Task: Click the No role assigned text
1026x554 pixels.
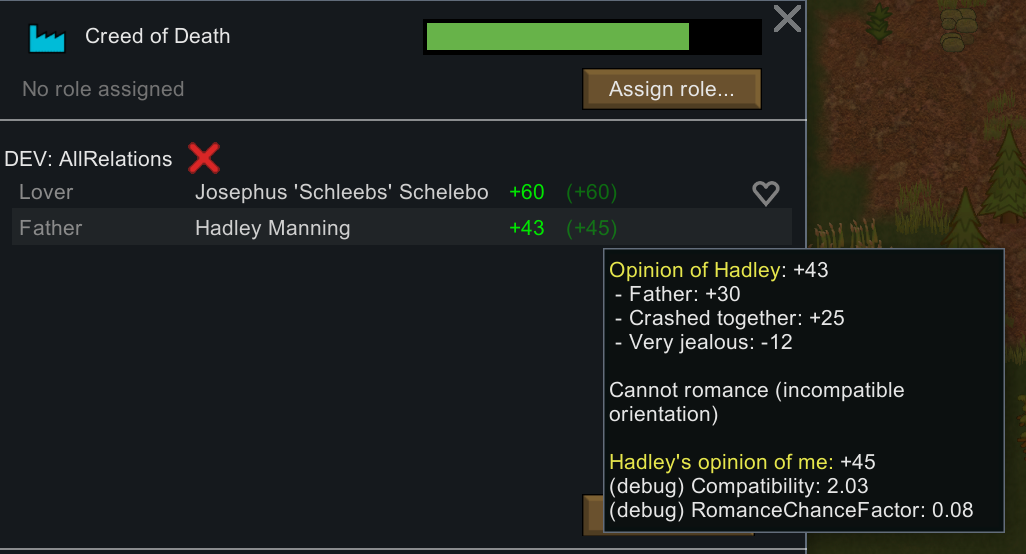Action: (x=103, y=89)
